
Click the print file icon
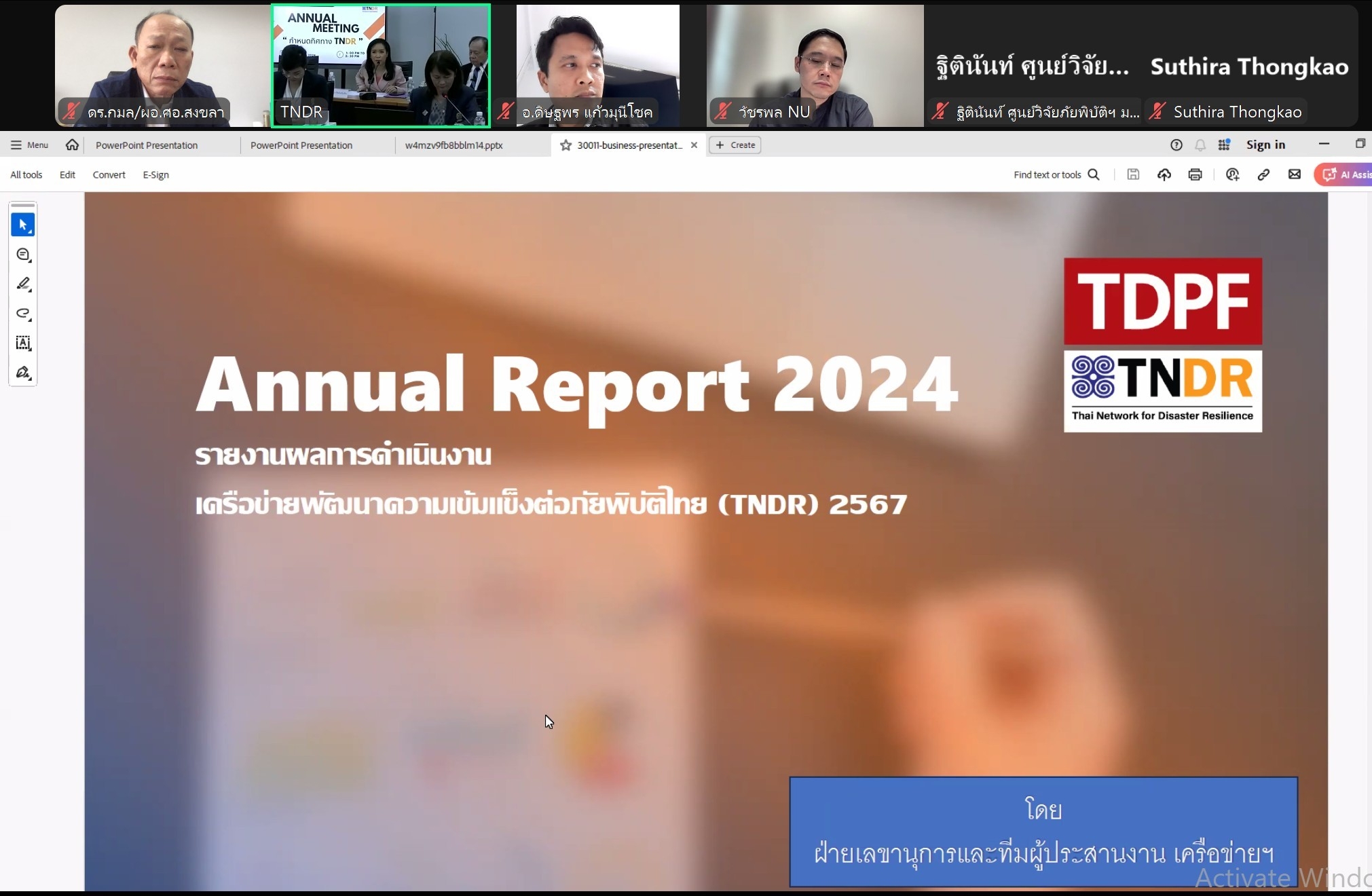pos(1195,174)
